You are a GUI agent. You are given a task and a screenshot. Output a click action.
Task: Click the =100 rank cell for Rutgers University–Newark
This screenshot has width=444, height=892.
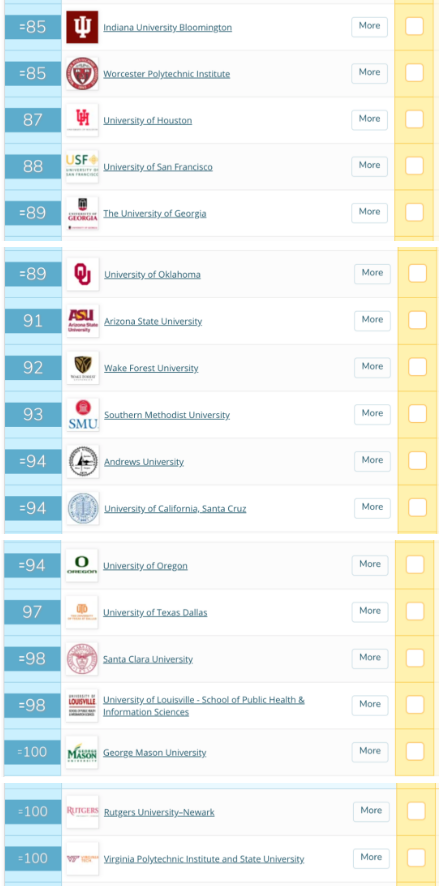point(32,812)
